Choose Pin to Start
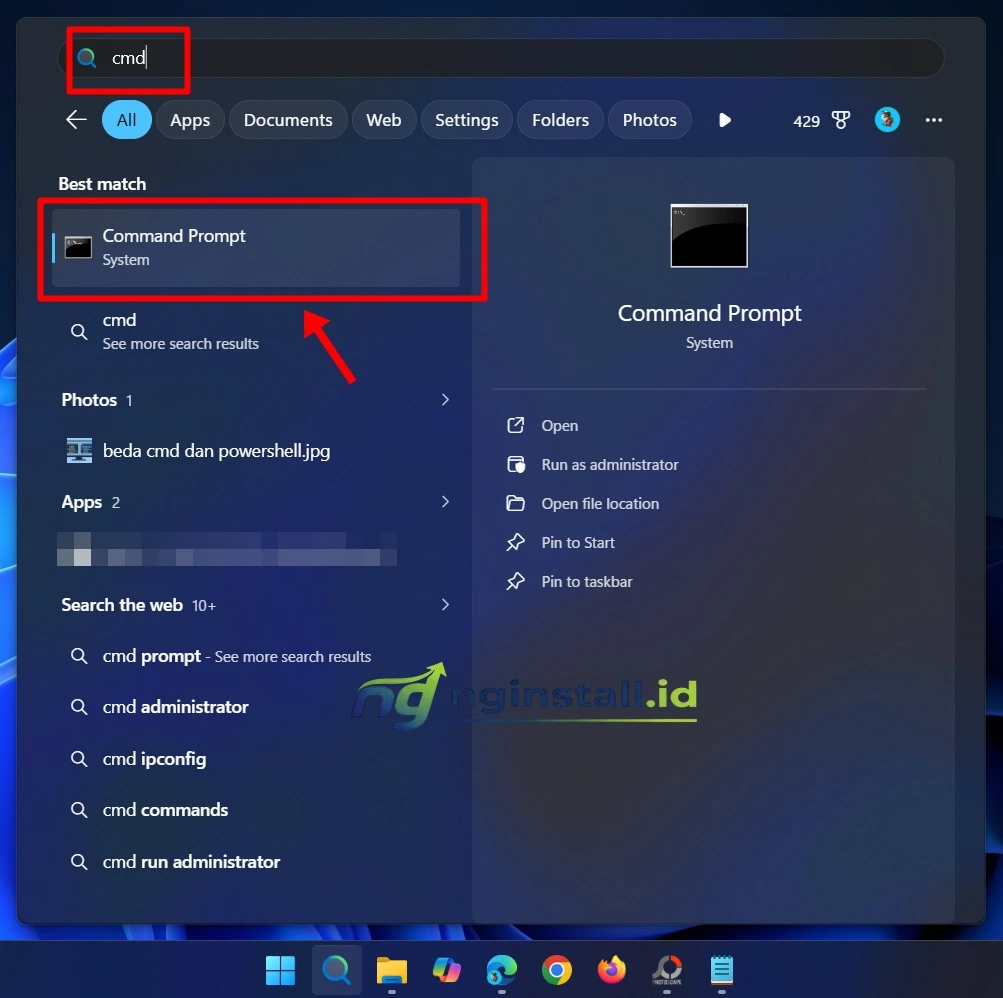Image resolution: width=1003 pixels, height=998 pixels. click(578, 543)
